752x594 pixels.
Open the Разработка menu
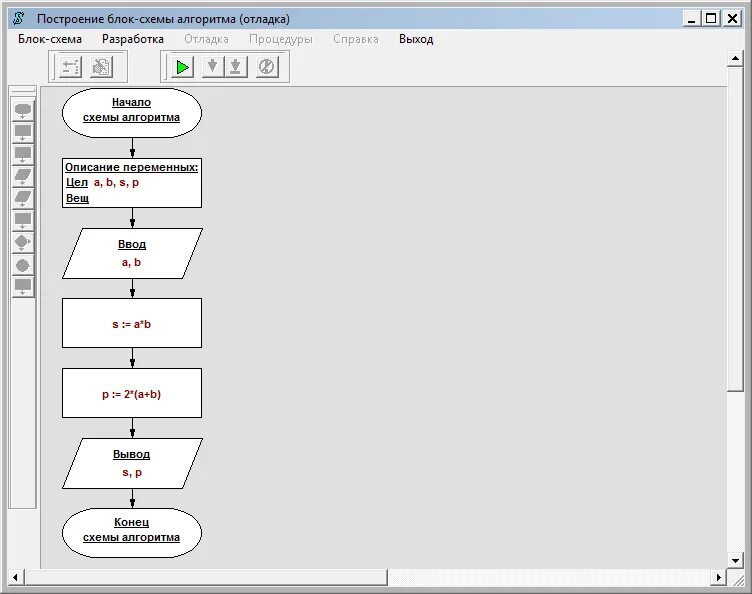[x=133, y=39]
